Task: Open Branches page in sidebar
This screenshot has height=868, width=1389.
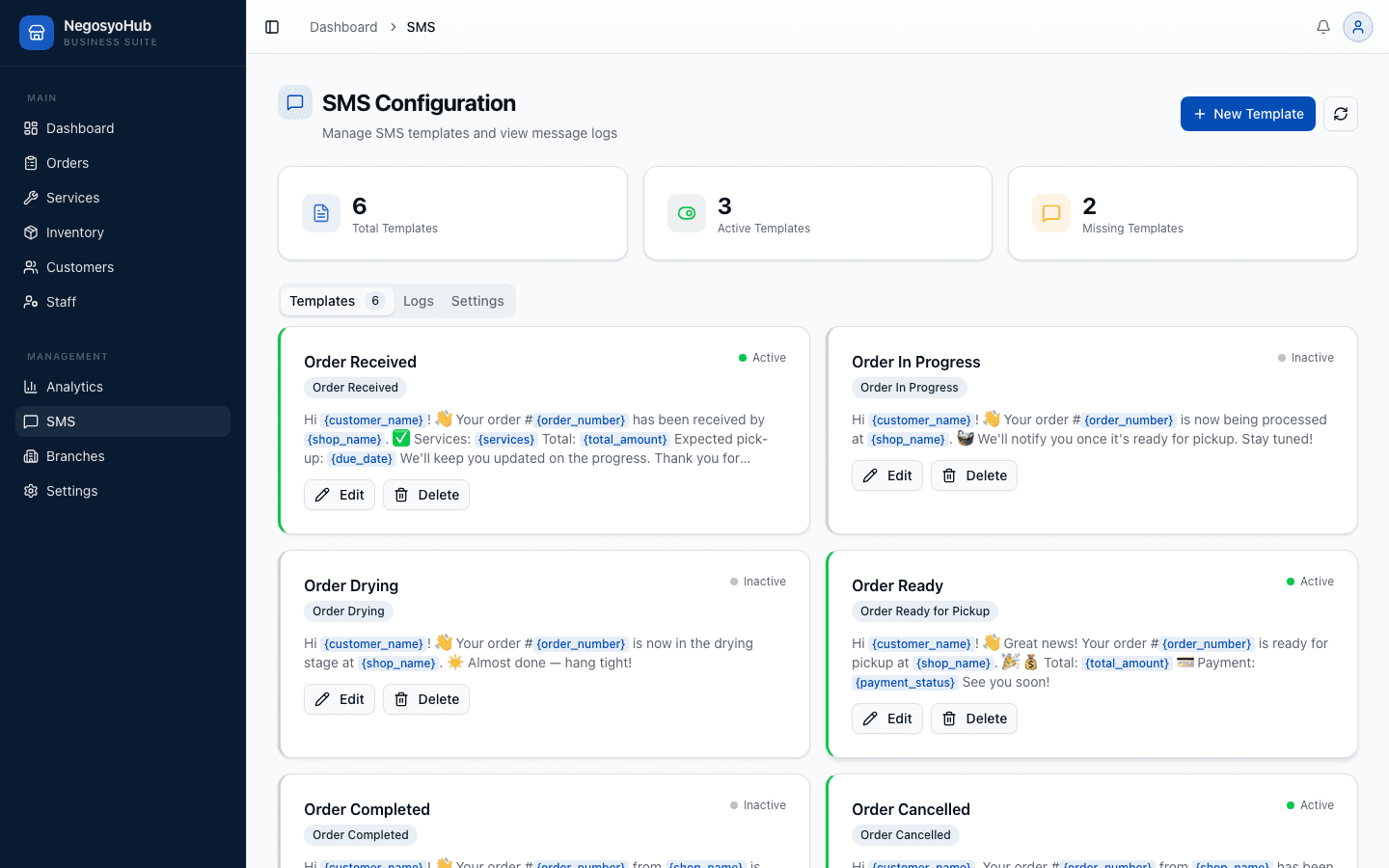Action: tap(75, 456)
